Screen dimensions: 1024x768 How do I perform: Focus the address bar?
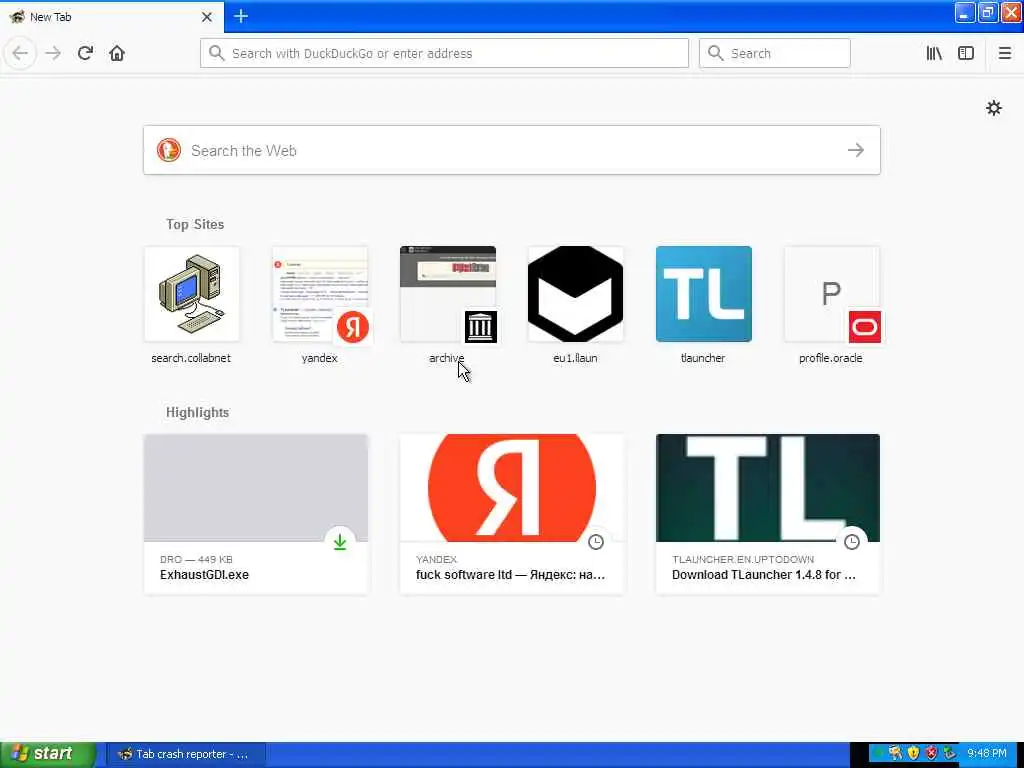pos(444,53)
